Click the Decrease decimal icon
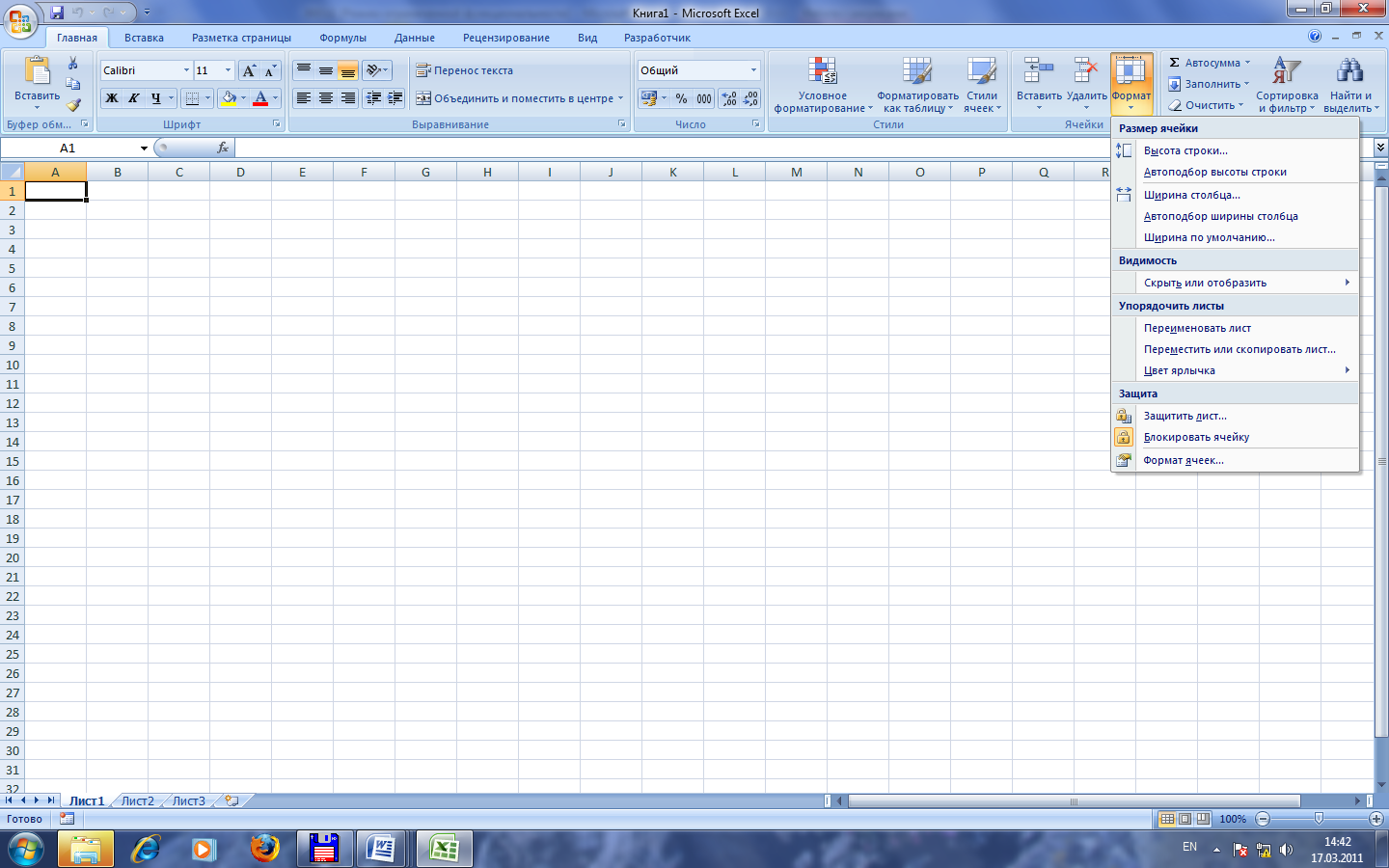Viewport: 1389px width, 868px height. pos(750,98)
